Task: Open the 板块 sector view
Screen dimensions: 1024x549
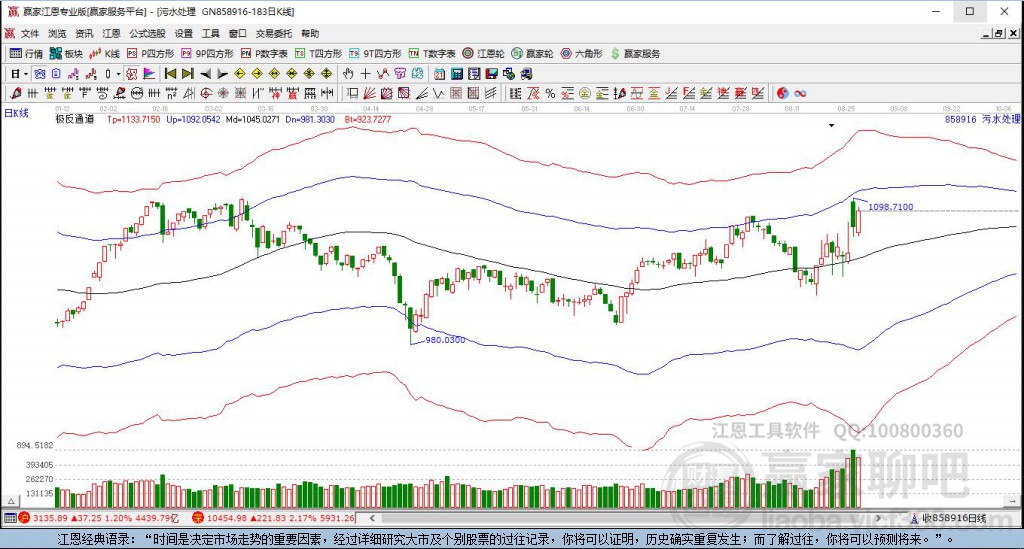Action: tap(67, 54)
